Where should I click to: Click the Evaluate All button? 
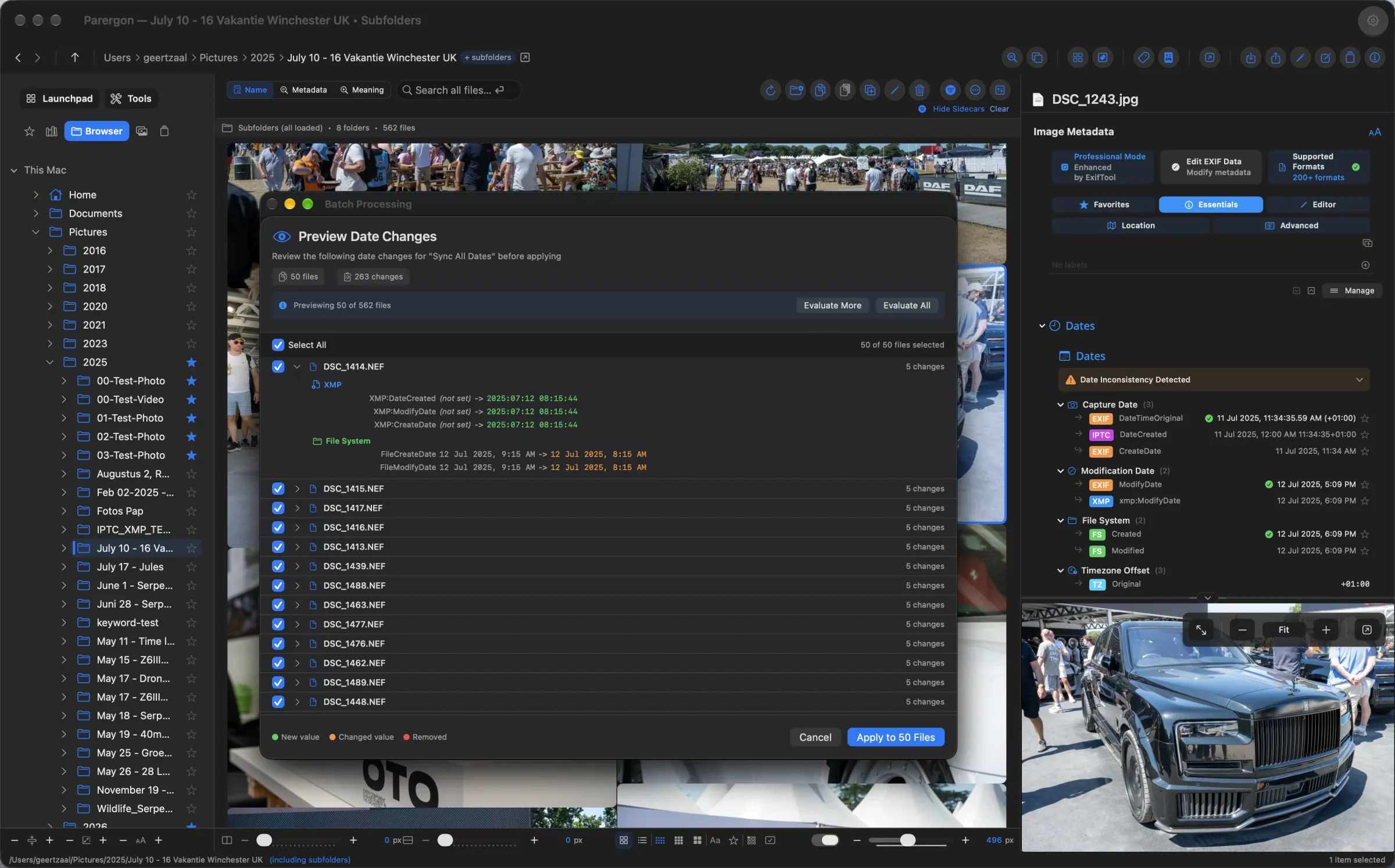907,306
